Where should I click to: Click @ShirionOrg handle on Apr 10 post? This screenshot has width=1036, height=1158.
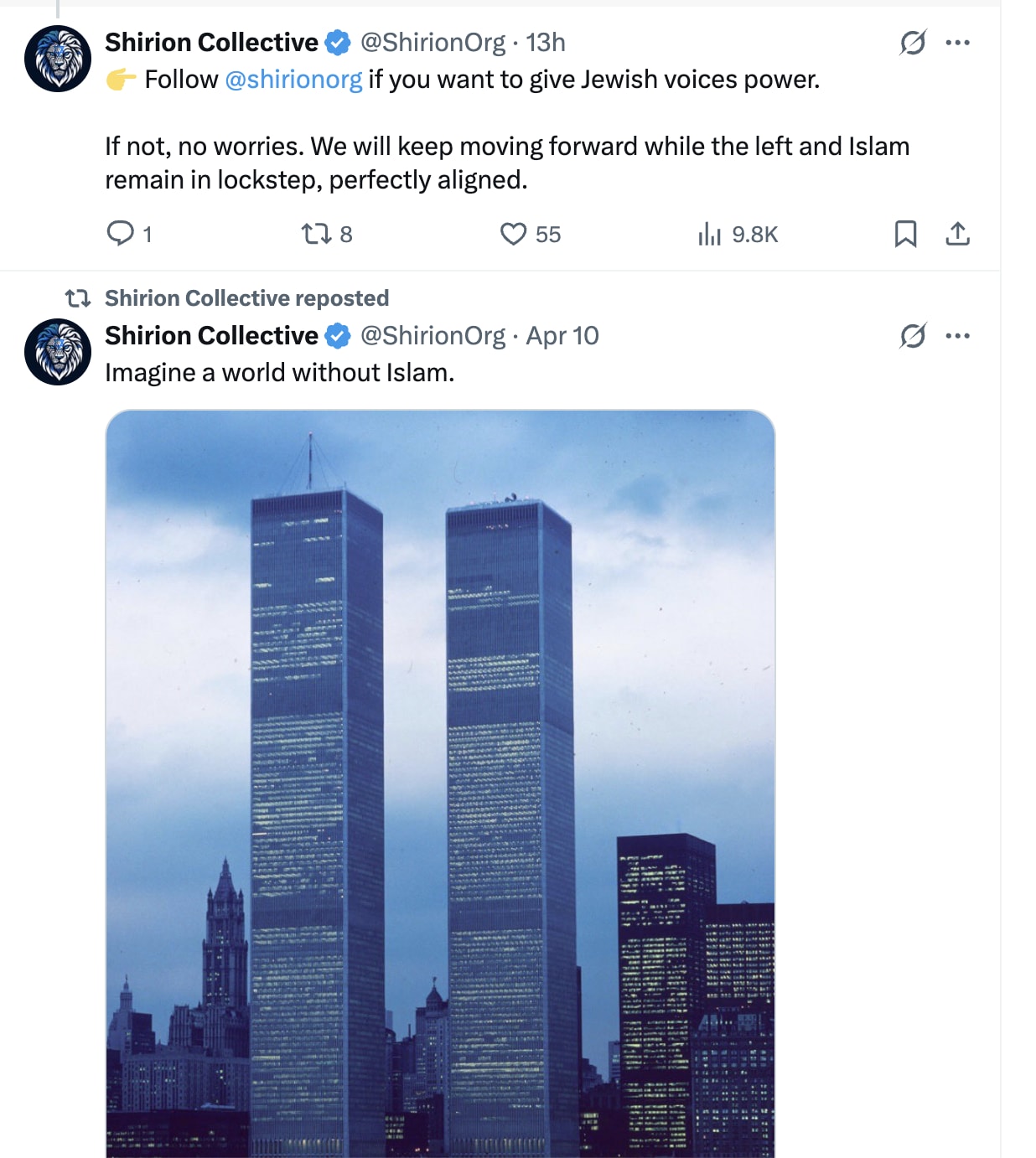click(x=433, y=335)
